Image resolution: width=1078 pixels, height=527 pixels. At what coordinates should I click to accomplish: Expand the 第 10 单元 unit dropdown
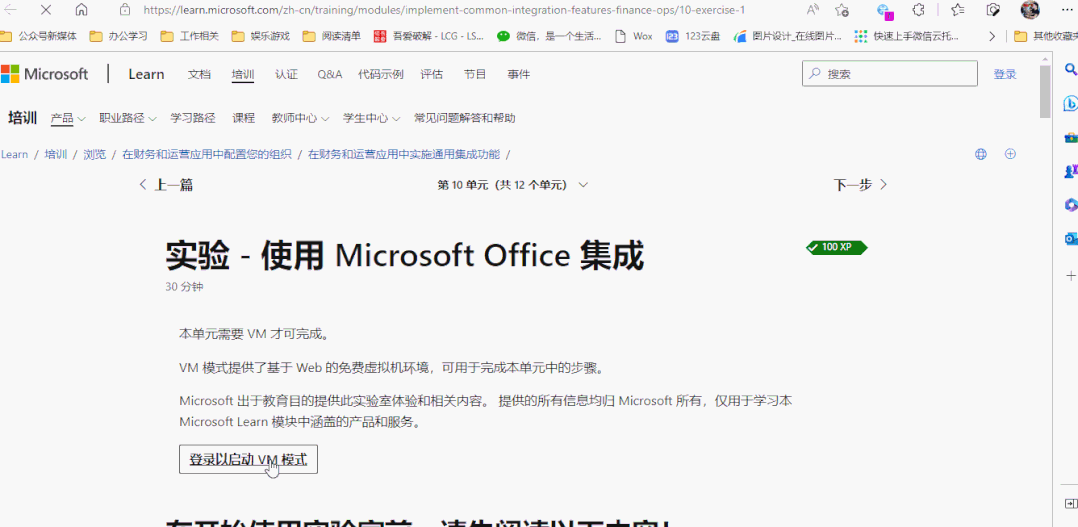(x=512, y=185)
